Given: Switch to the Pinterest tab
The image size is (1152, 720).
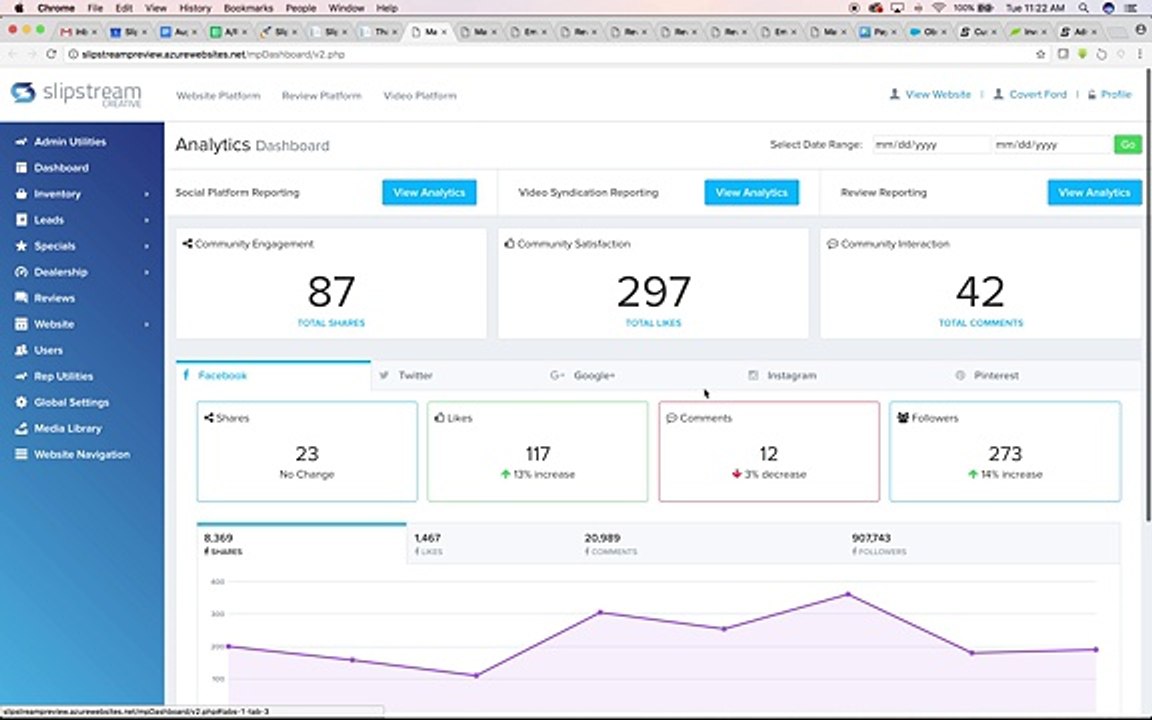Looking at the screenshot, I should [x=987, y=375].
